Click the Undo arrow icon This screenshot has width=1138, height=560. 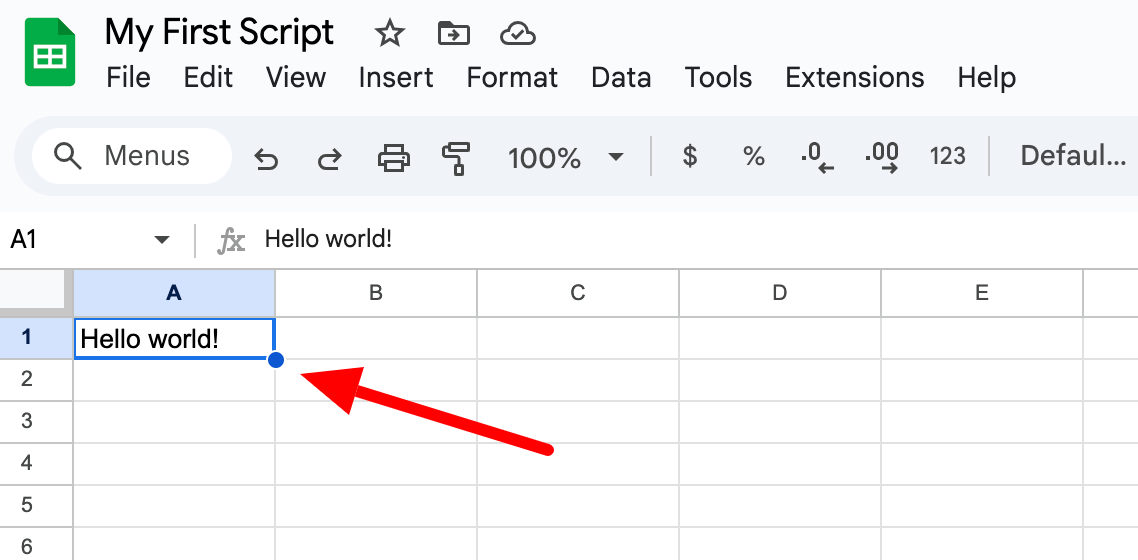[266, 157]
